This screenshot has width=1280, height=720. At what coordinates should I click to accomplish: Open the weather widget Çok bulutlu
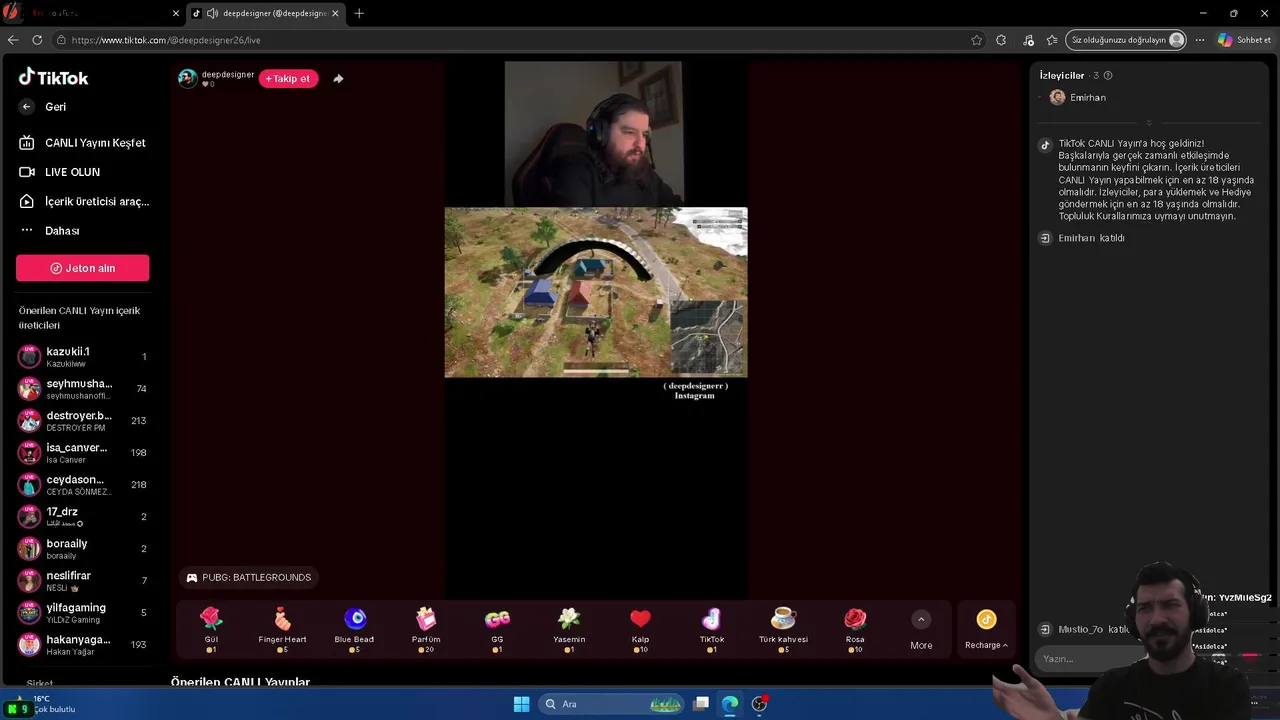coord(44,704)
